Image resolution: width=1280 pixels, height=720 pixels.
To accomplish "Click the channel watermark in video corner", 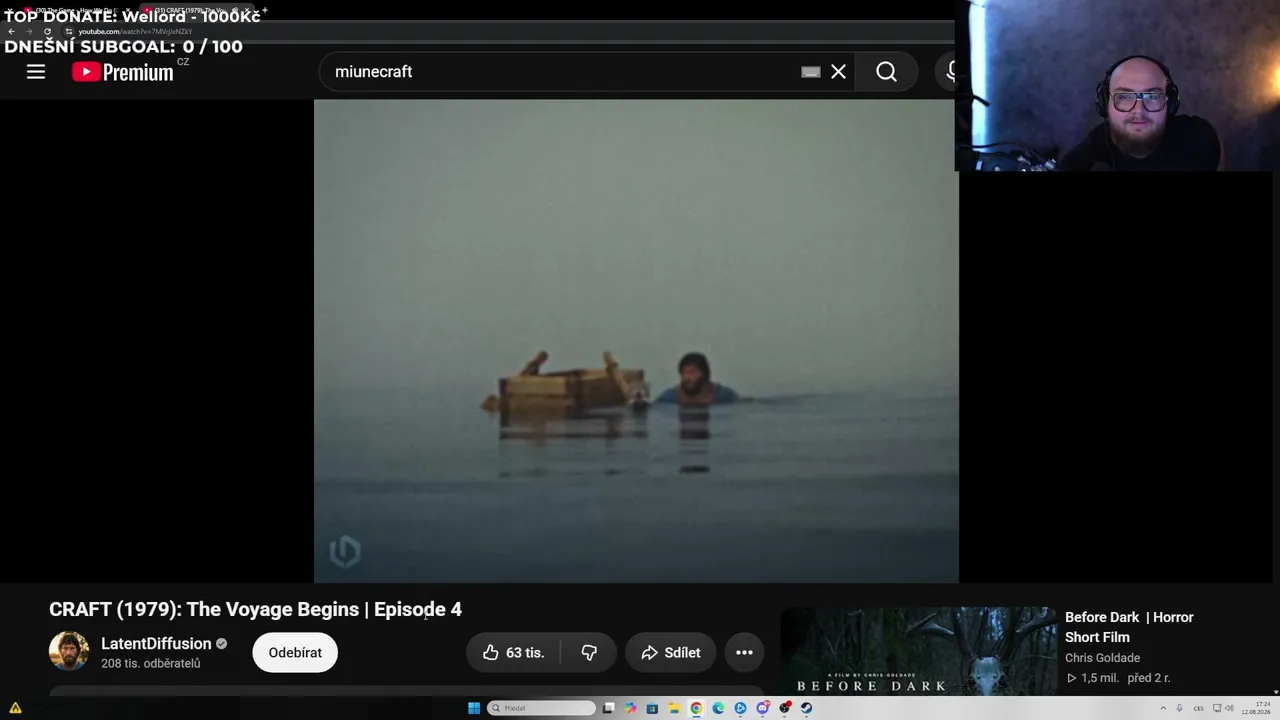I will click(x=344, y=551).
